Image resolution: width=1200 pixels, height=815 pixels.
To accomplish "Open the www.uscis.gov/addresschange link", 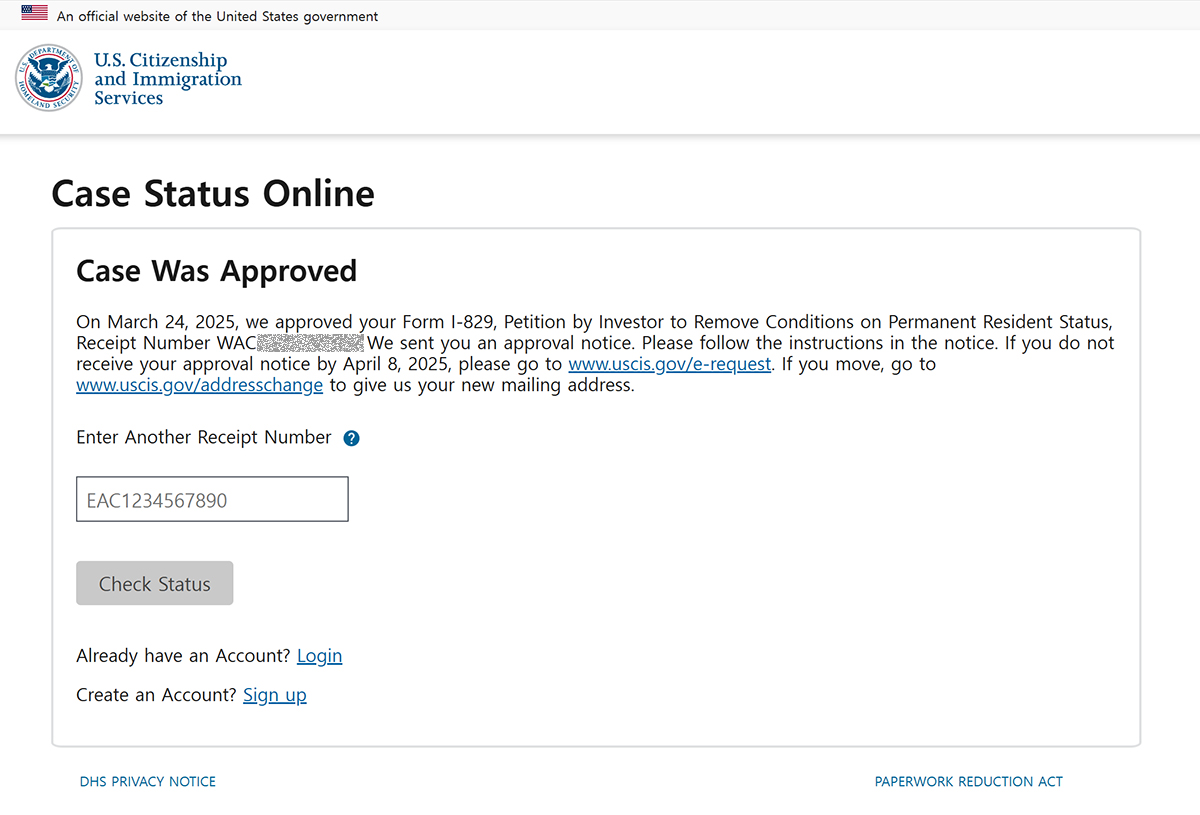I will [x=200, y=385].
